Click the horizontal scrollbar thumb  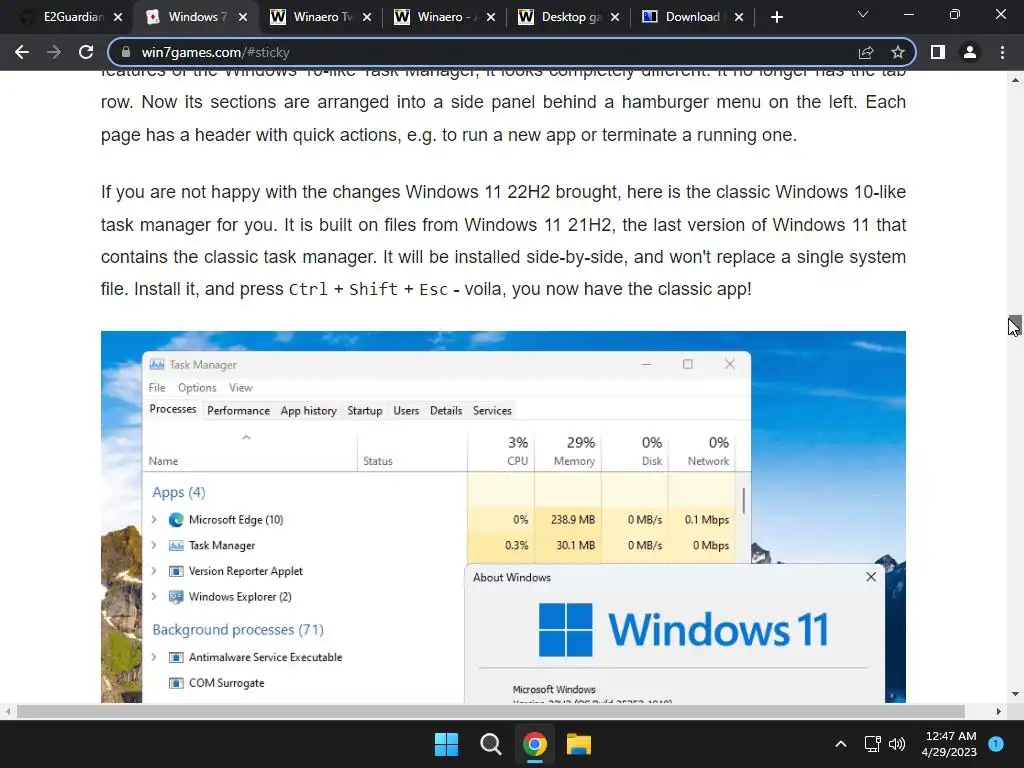490,711
